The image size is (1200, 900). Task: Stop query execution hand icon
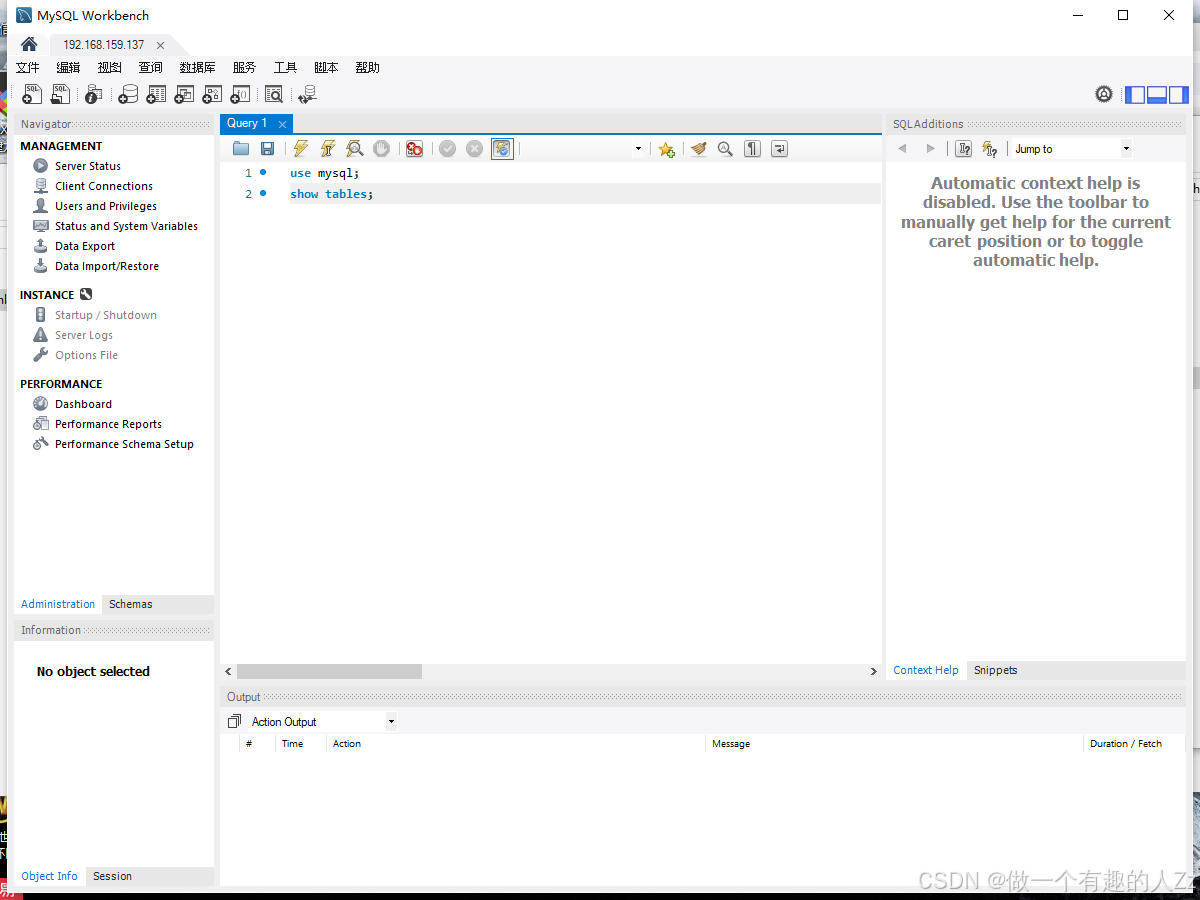click(x=381, y=149)
